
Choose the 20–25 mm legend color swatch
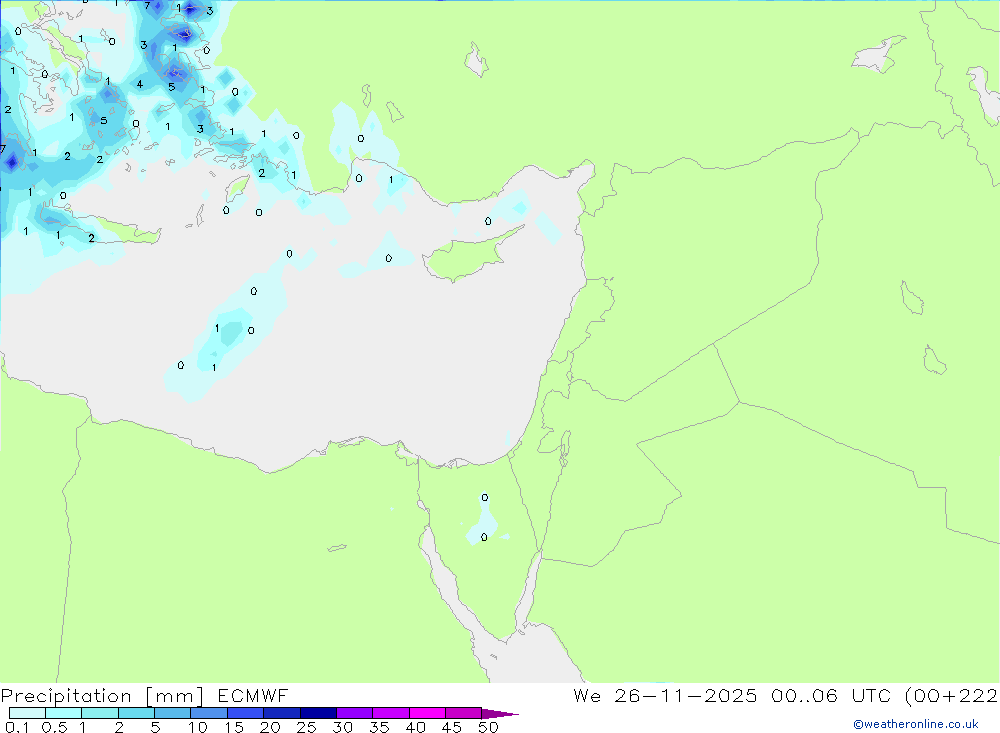coord(281,713)
